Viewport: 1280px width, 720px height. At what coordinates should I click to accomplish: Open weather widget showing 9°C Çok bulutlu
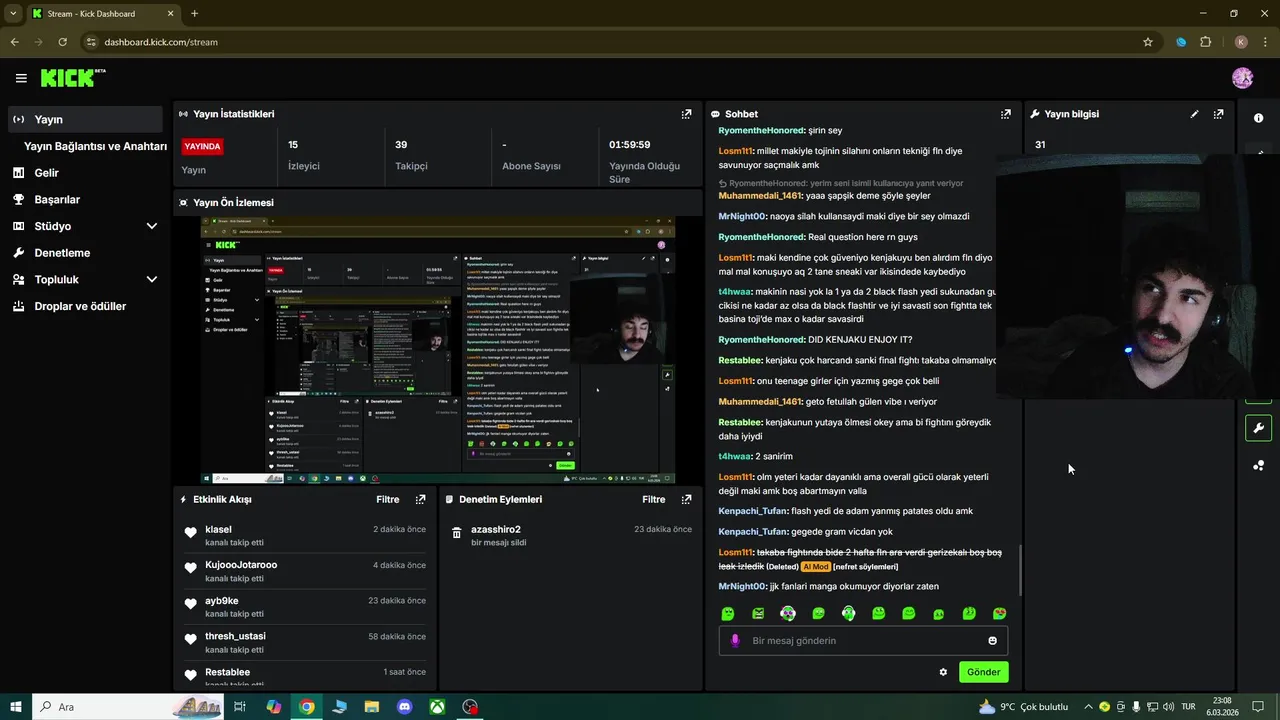click(1023, 707)
